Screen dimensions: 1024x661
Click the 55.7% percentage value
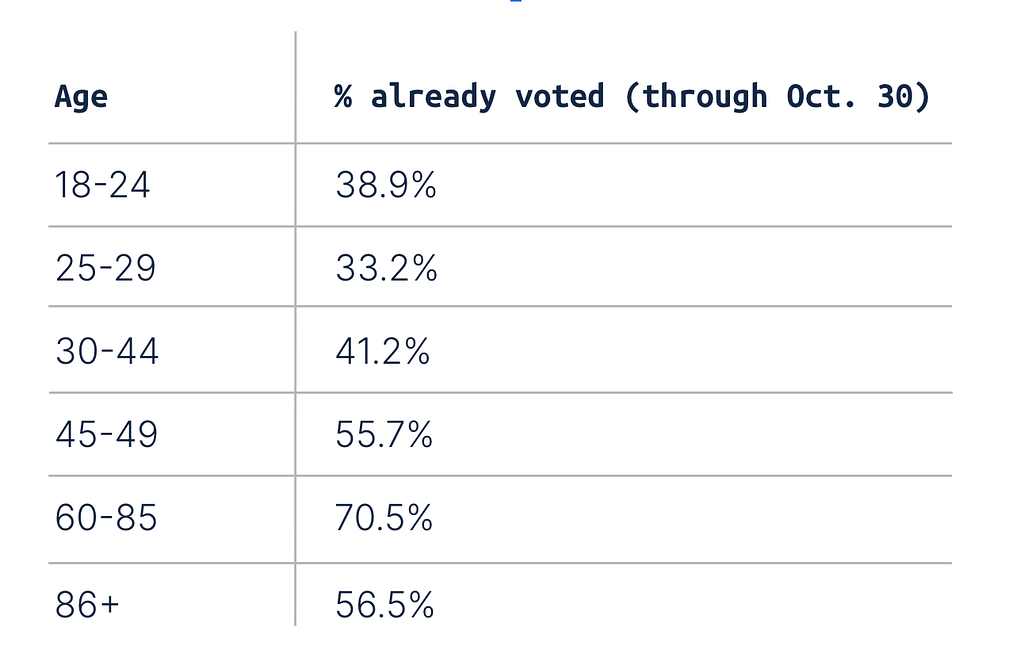(x=383, y=434)
